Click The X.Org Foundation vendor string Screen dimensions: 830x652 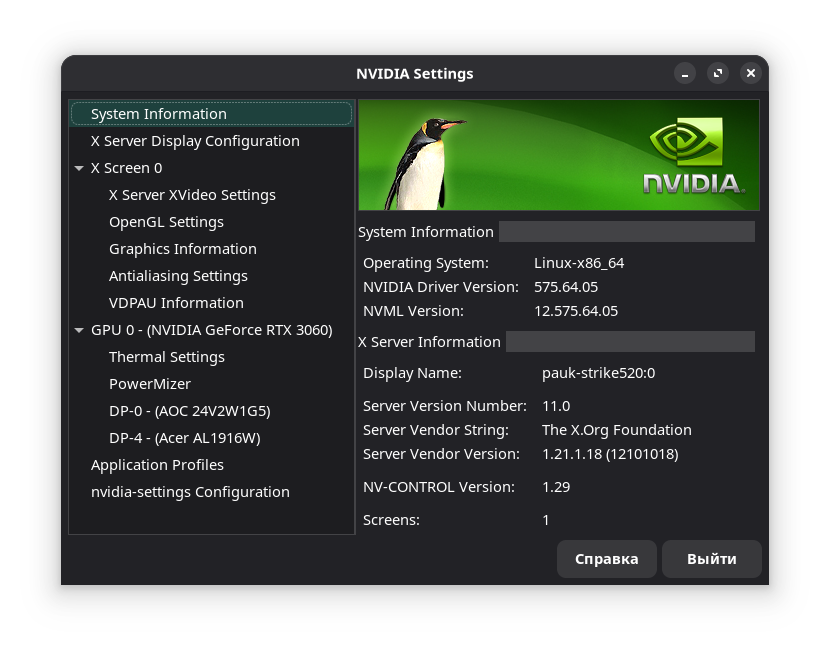(x=617, y=430)
